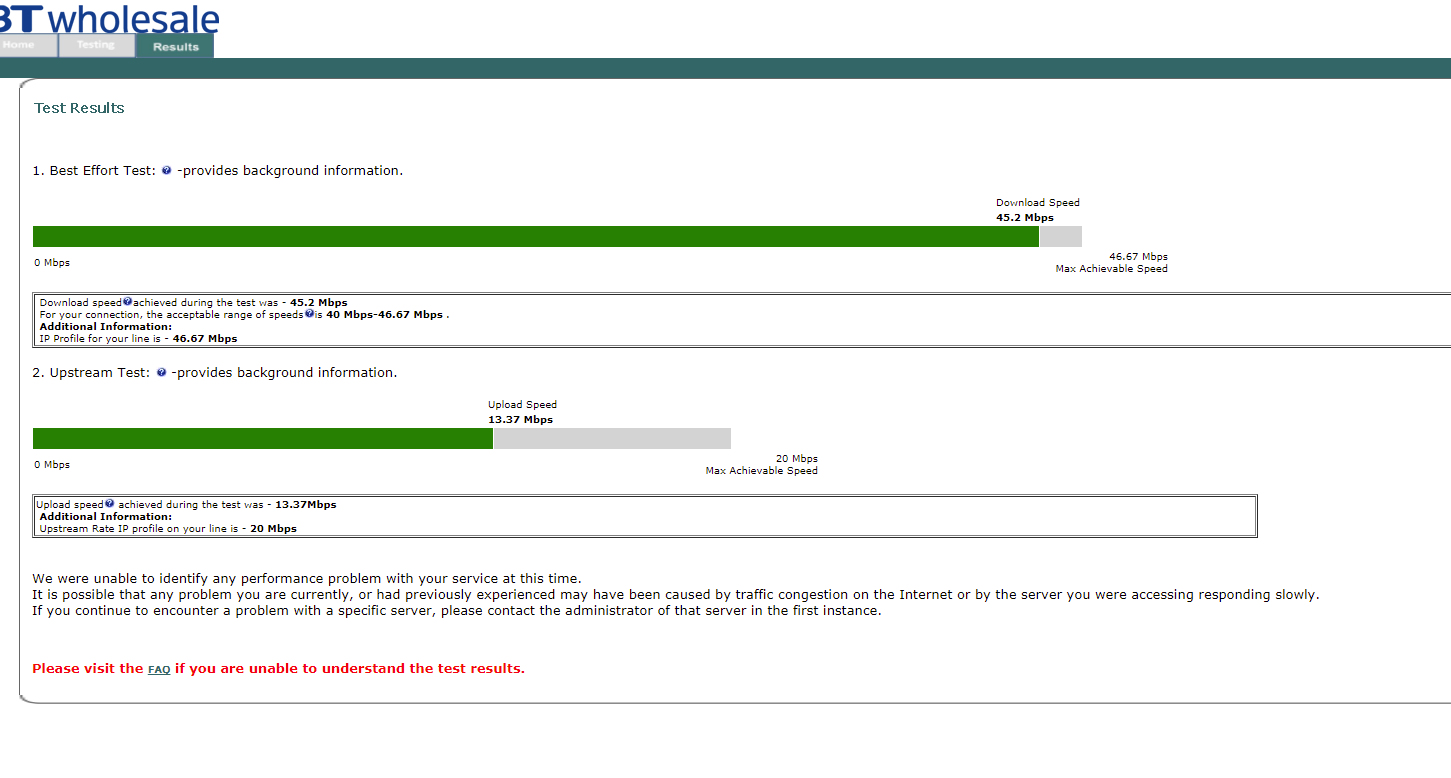Open help icon after 'Download speed' text
The height and width of the screenshot is (778, 1451).
[128, 301]
